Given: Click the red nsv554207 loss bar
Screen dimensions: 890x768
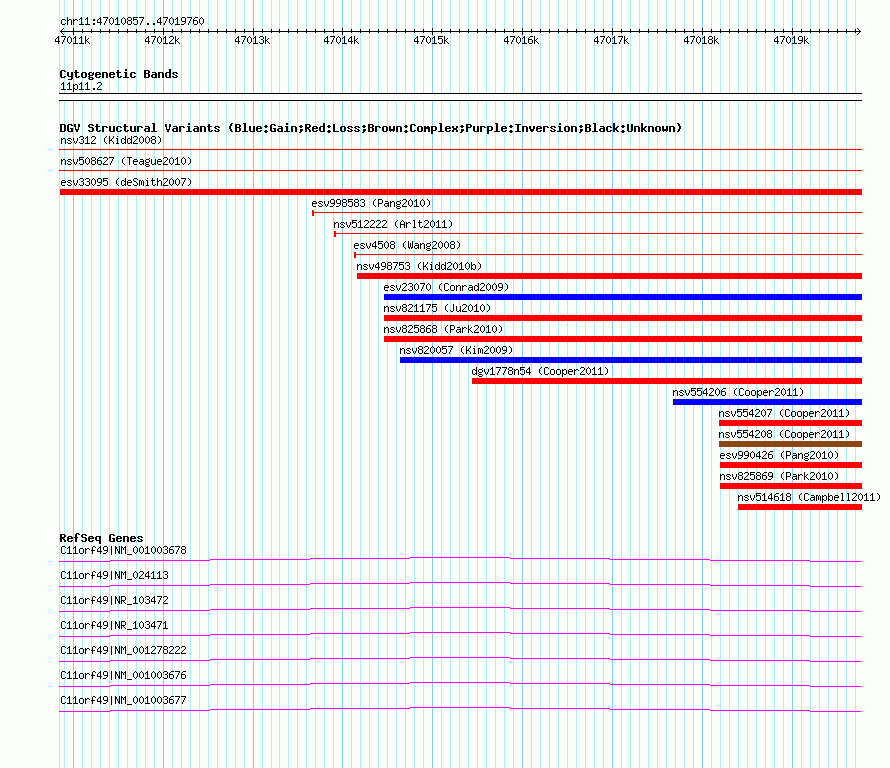Looking at the screenshot, I should tap(790, 423).
